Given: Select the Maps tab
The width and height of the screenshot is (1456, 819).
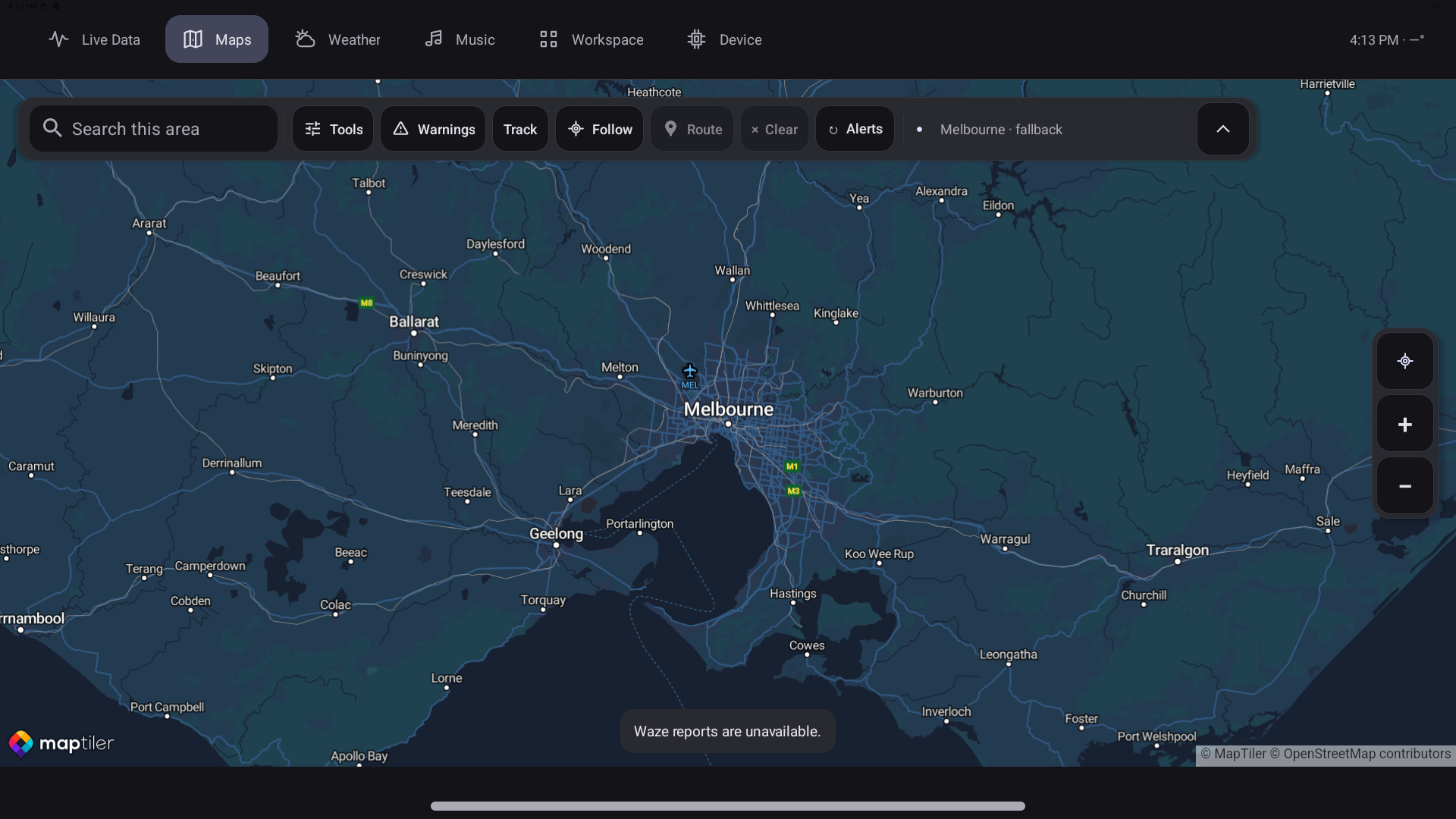Looking at the screenshot, I should click(x=217, y=39).
